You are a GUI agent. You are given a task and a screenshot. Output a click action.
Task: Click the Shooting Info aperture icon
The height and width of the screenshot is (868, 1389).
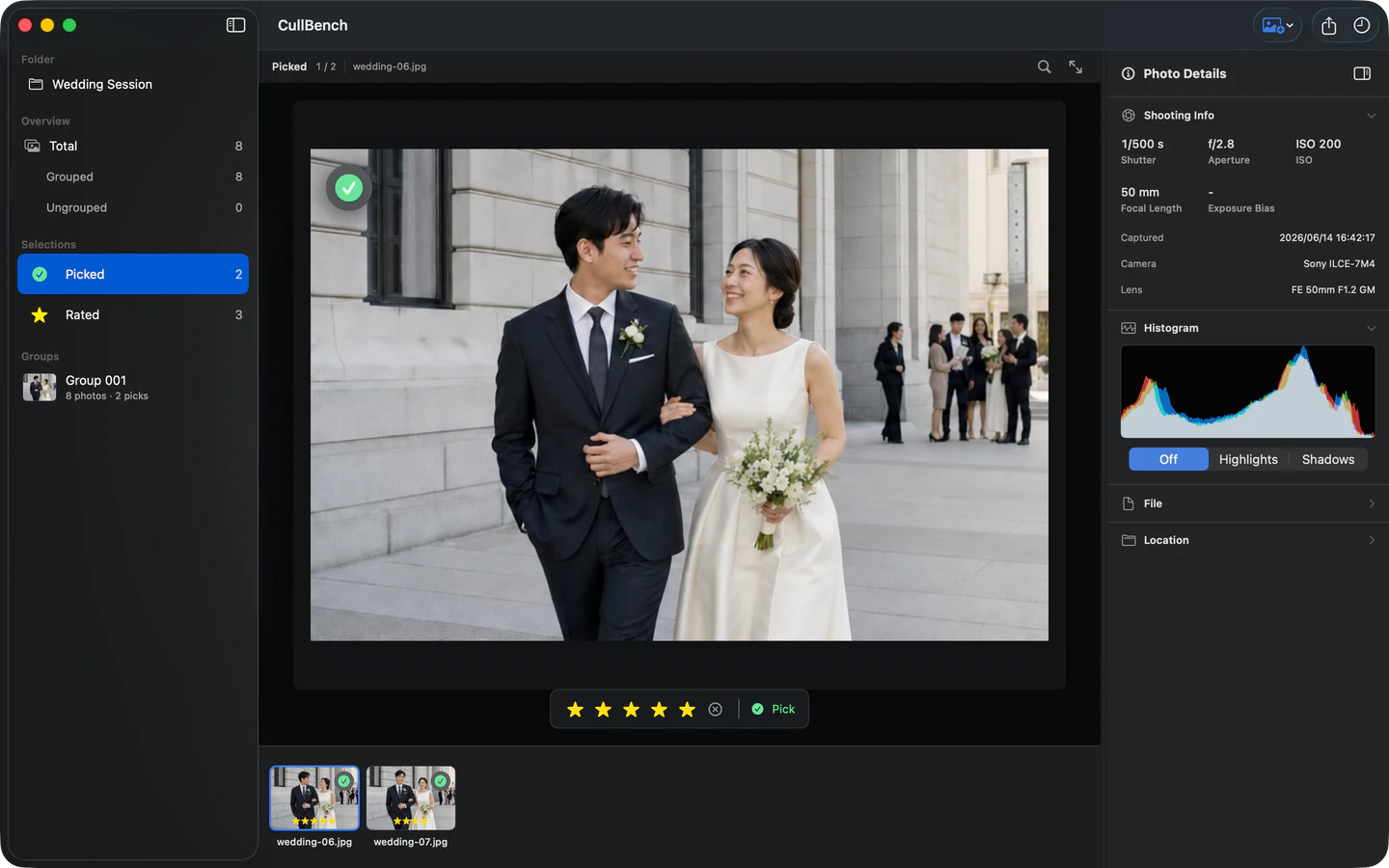pyautogui.click(x=1129, y=115)
